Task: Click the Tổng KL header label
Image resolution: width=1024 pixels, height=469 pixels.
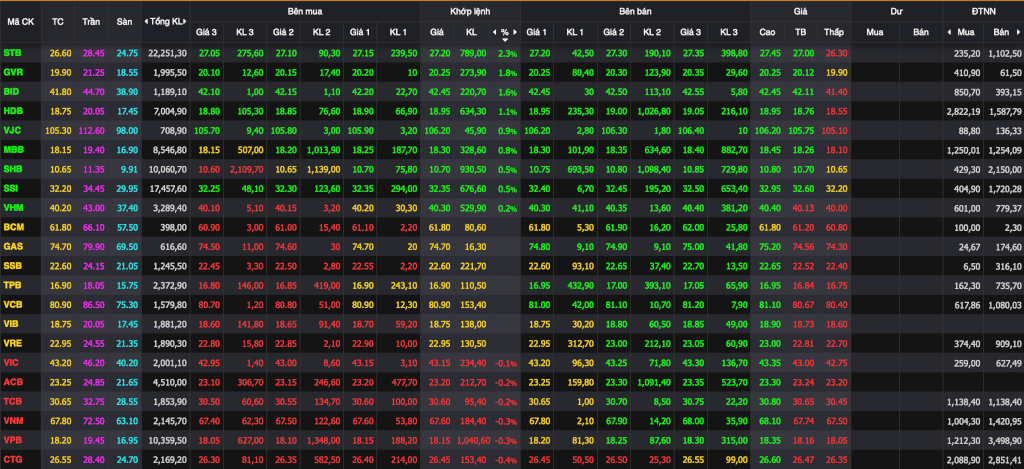Action: click(x=167, y=22)
